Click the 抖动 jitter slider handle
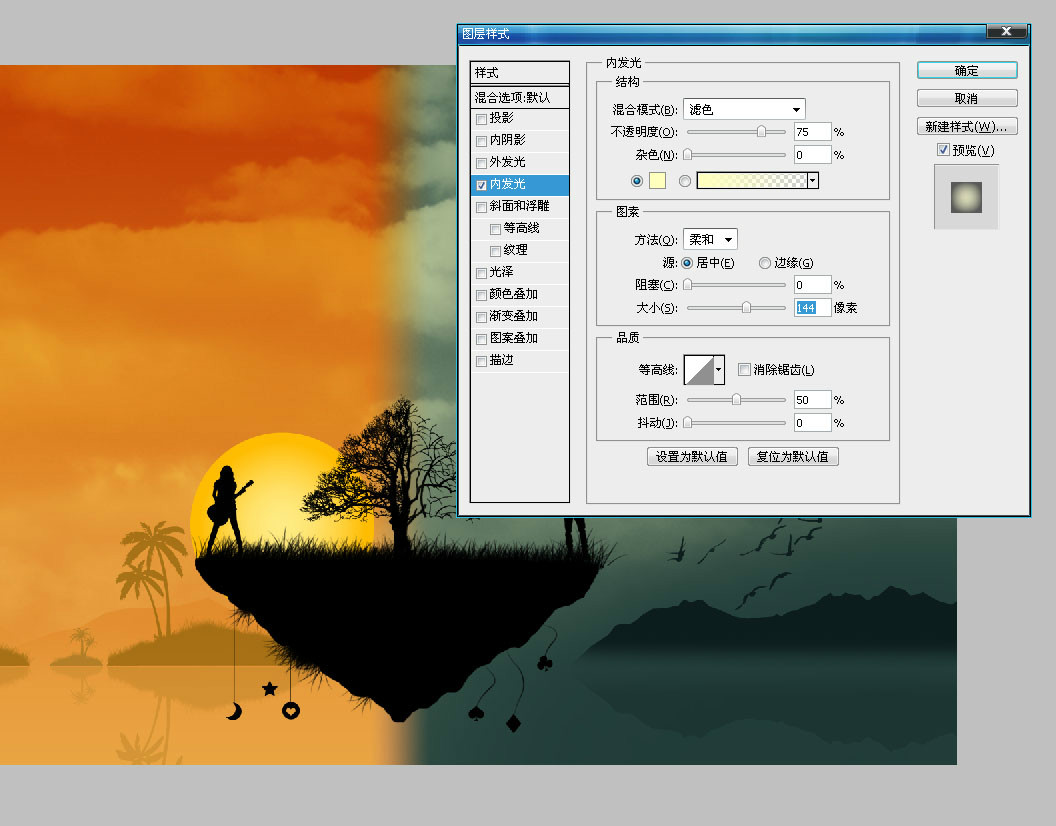 tap(688, 422)
